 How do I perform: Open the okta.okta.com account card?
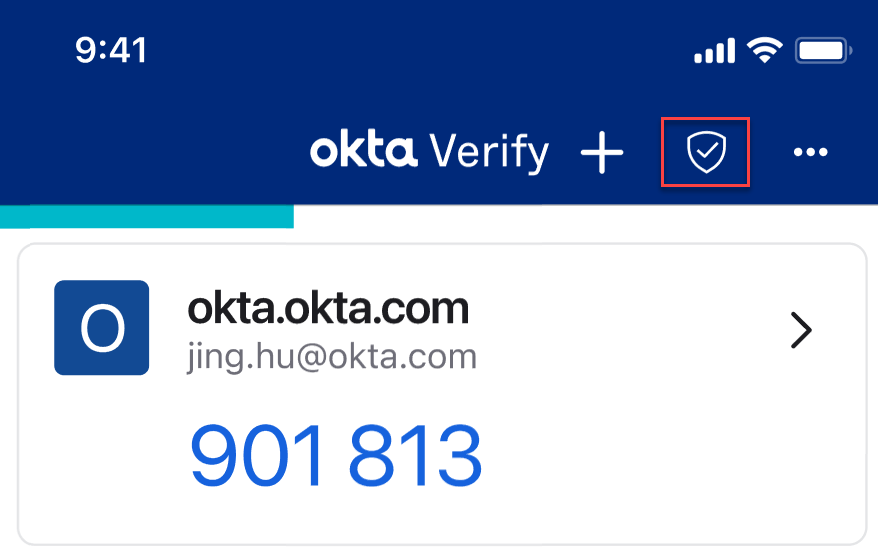point(442,394)
